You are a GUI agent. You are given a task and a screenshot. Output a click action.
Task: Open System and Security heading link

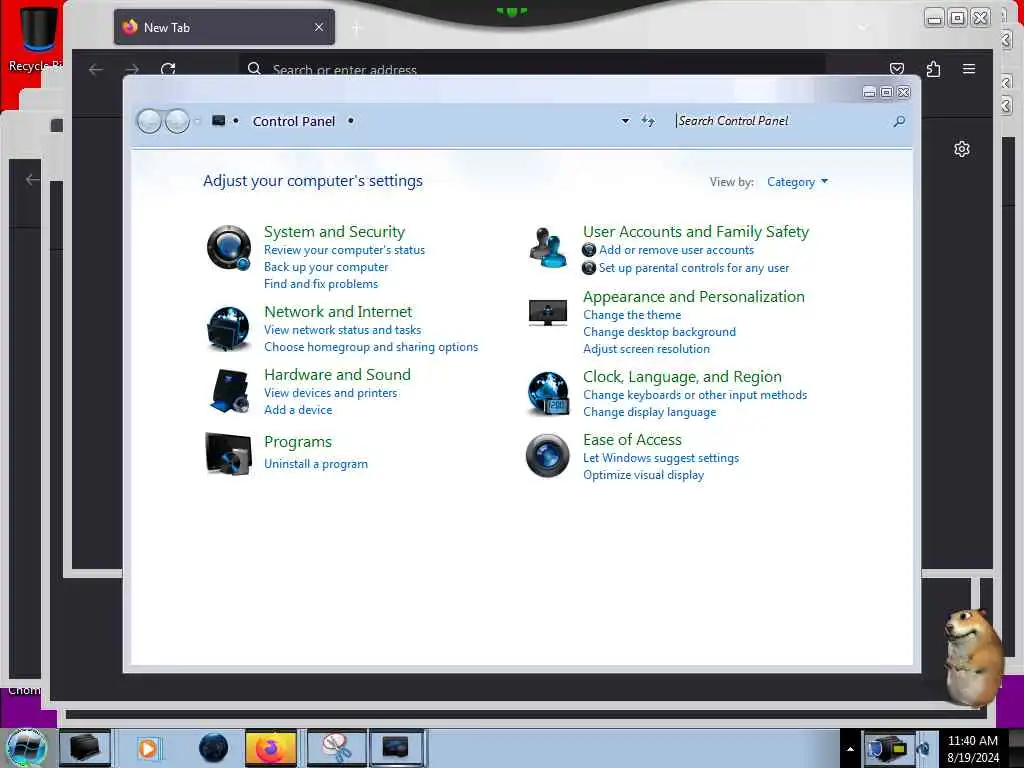[334, 232]
